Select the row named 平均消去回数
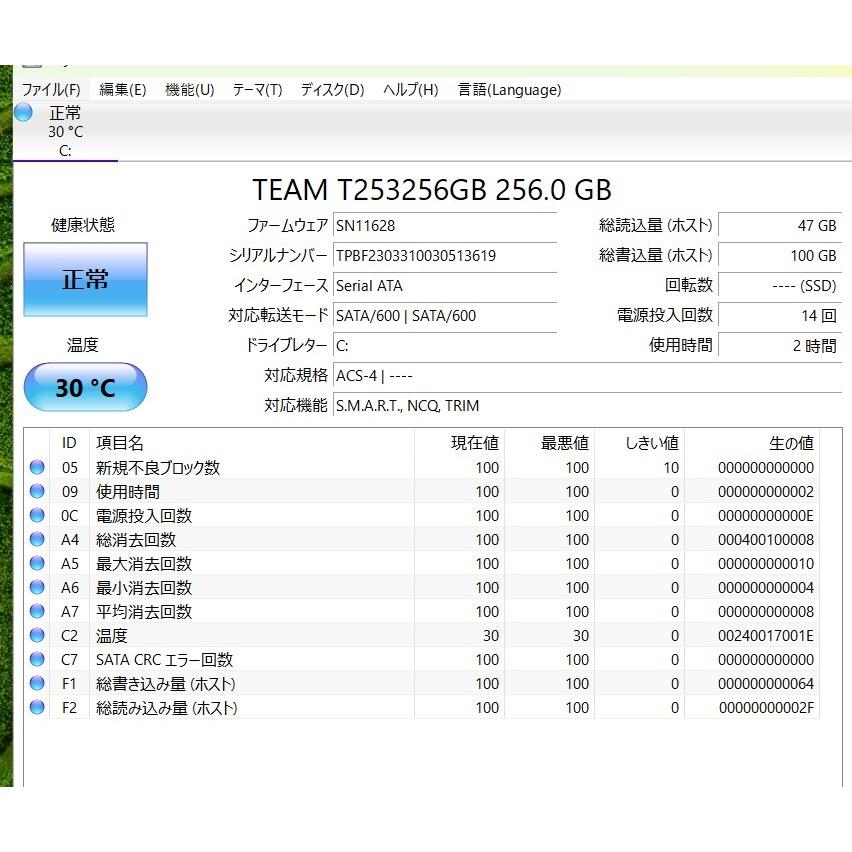 pos(422,611)
